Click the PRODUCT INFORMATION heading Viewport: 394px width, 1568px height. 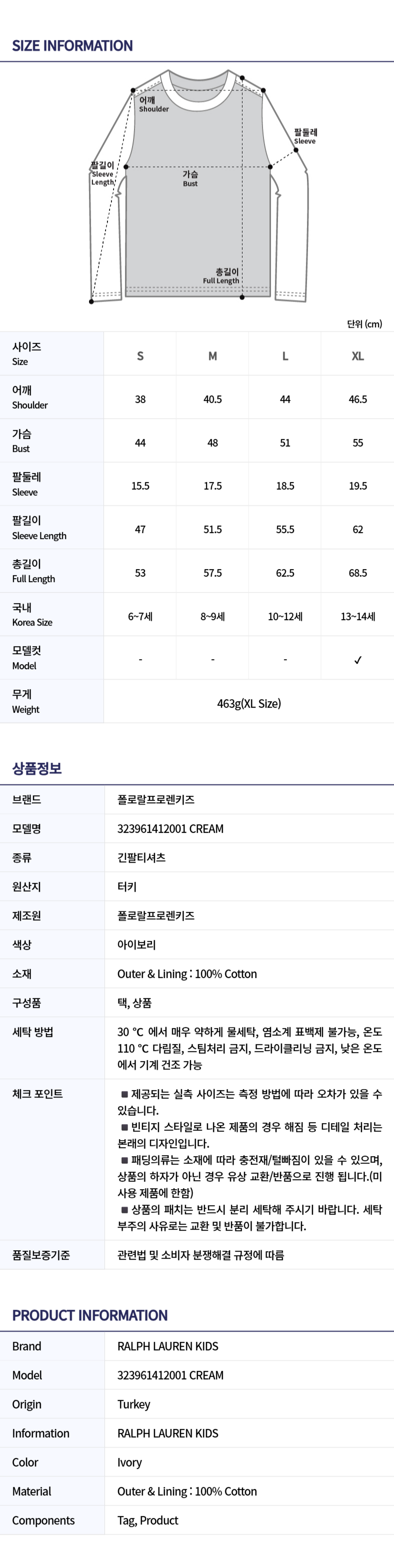(x=90, y=1315)
